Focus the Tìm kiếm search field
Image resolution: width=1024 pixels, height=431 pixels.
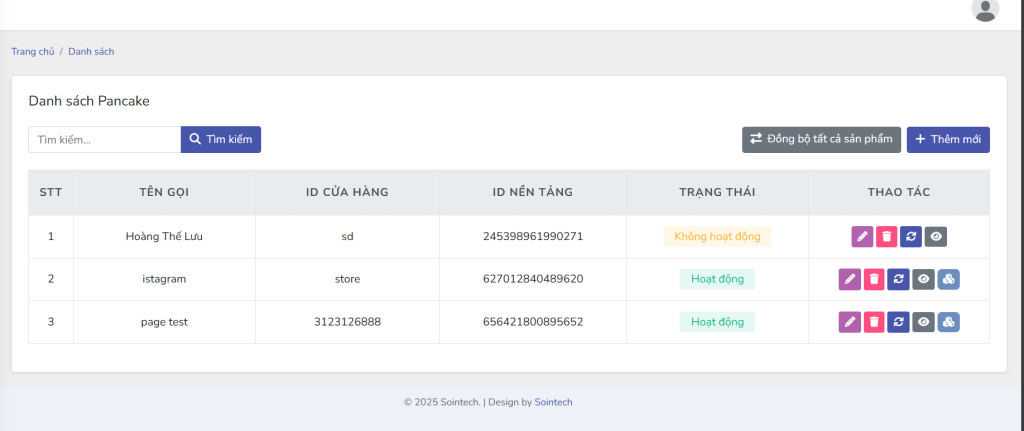point(104,140)
